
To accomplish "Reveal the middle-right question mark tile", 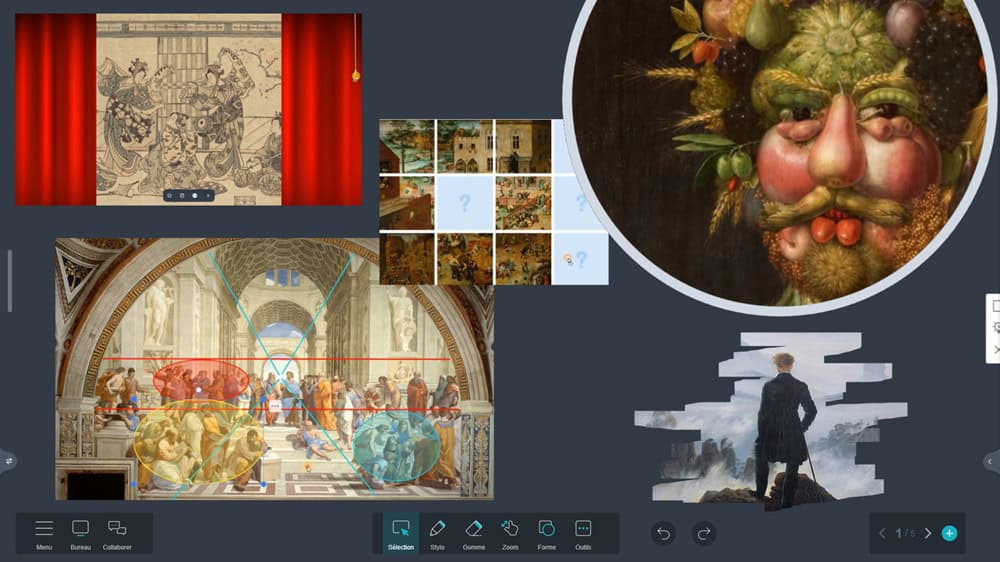I will [577, 203].
